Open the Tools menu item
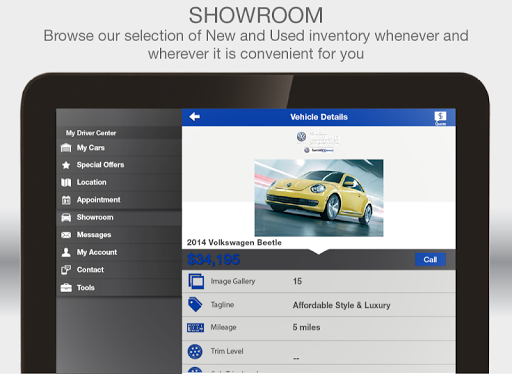Viewport: 512px width, 374px height. (x=119, y=287)
